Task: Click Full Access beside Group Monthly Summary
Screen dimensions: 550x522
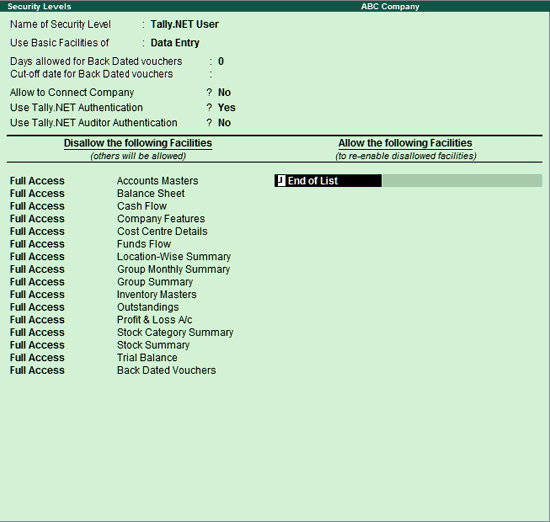Action: tap(37, 269)
